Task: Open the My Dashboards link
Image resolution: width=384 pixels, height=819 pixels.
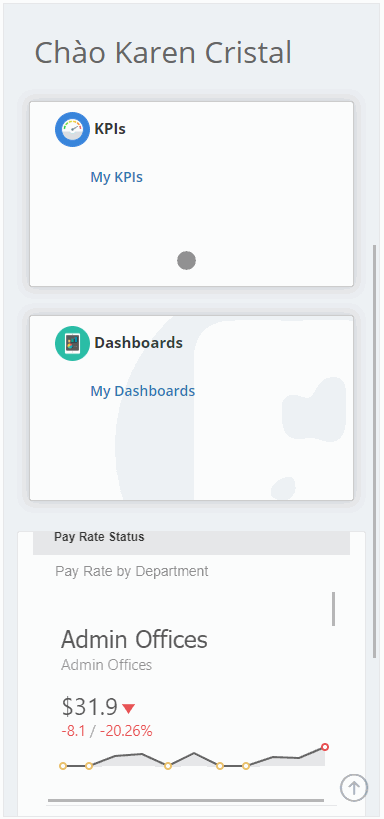Action: coord(143,391)
